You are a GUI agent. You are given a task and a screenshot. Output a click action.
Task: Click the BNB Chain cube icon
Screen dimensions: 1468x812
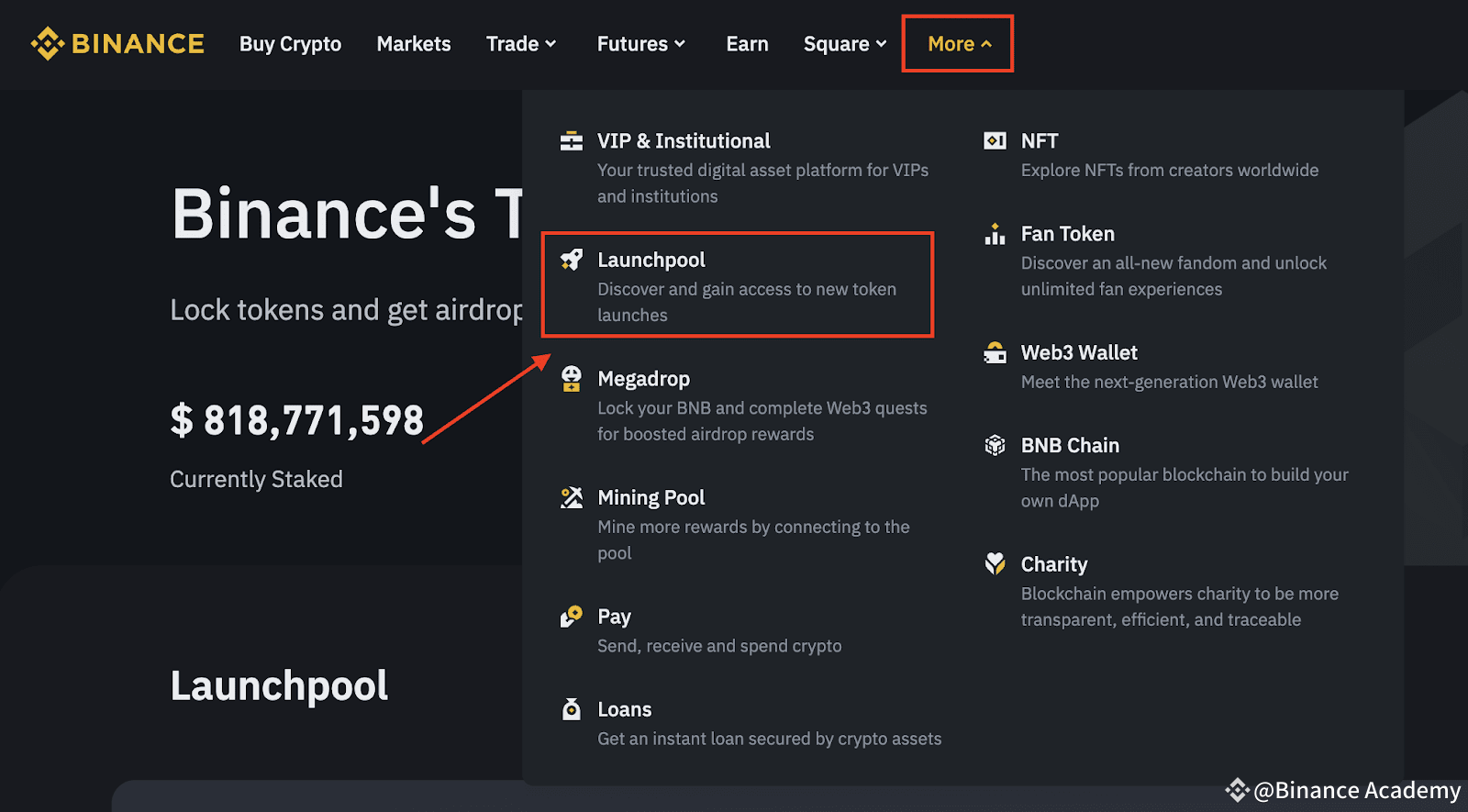tap(995, 445)
